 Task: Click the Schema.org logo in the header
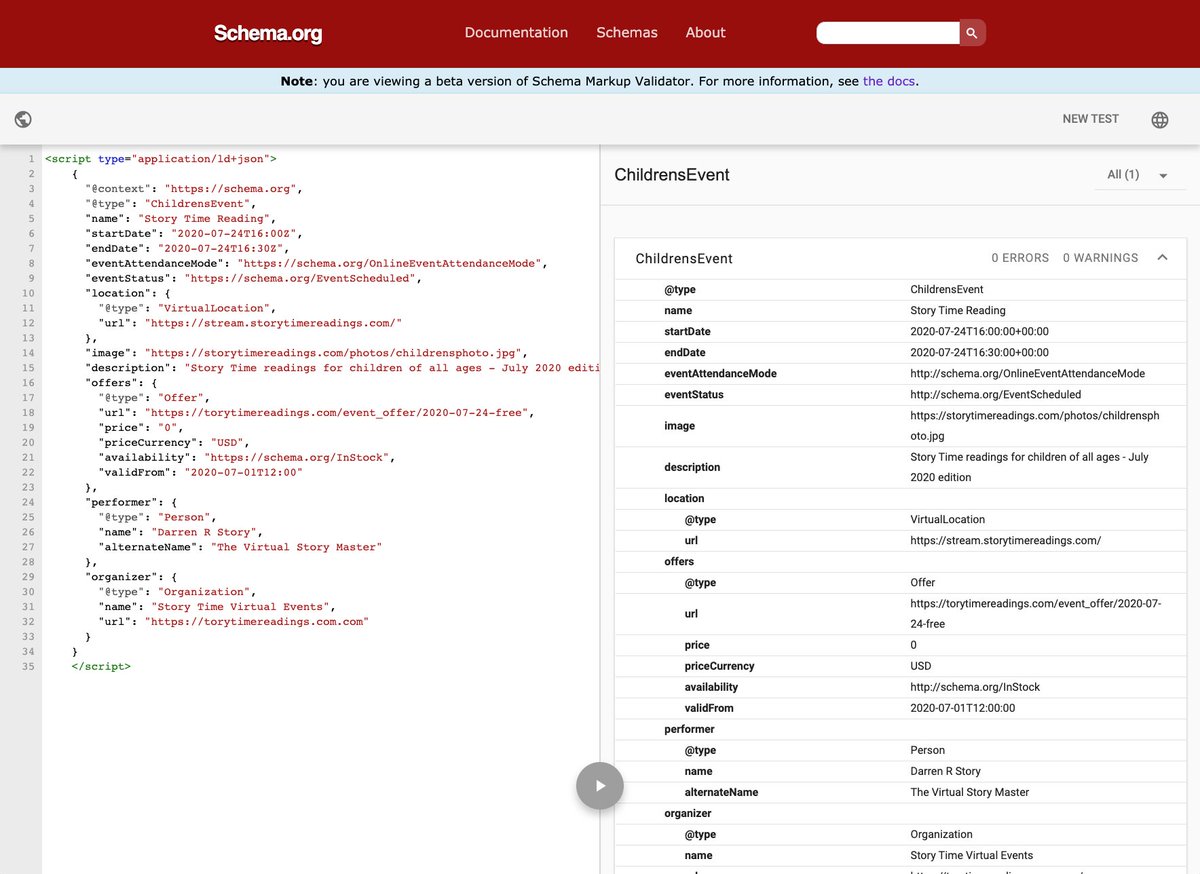267,32
